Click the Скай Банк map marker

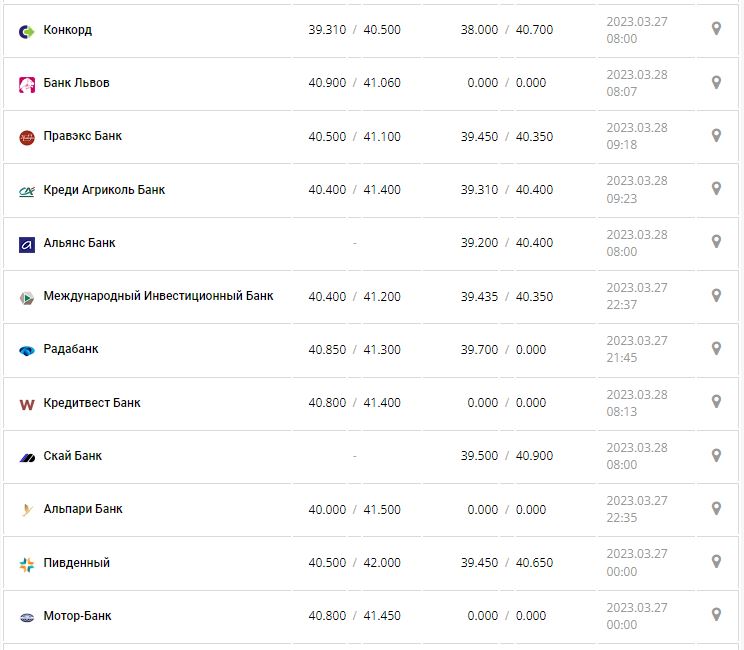pyautogui.click(x=716, y=455)
